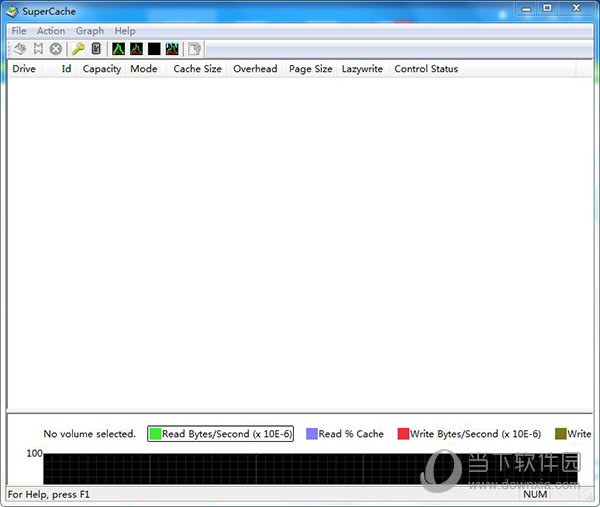Click the NUM status bar indicator
This screenshot has width=600, height=507.
pos(535,494)
